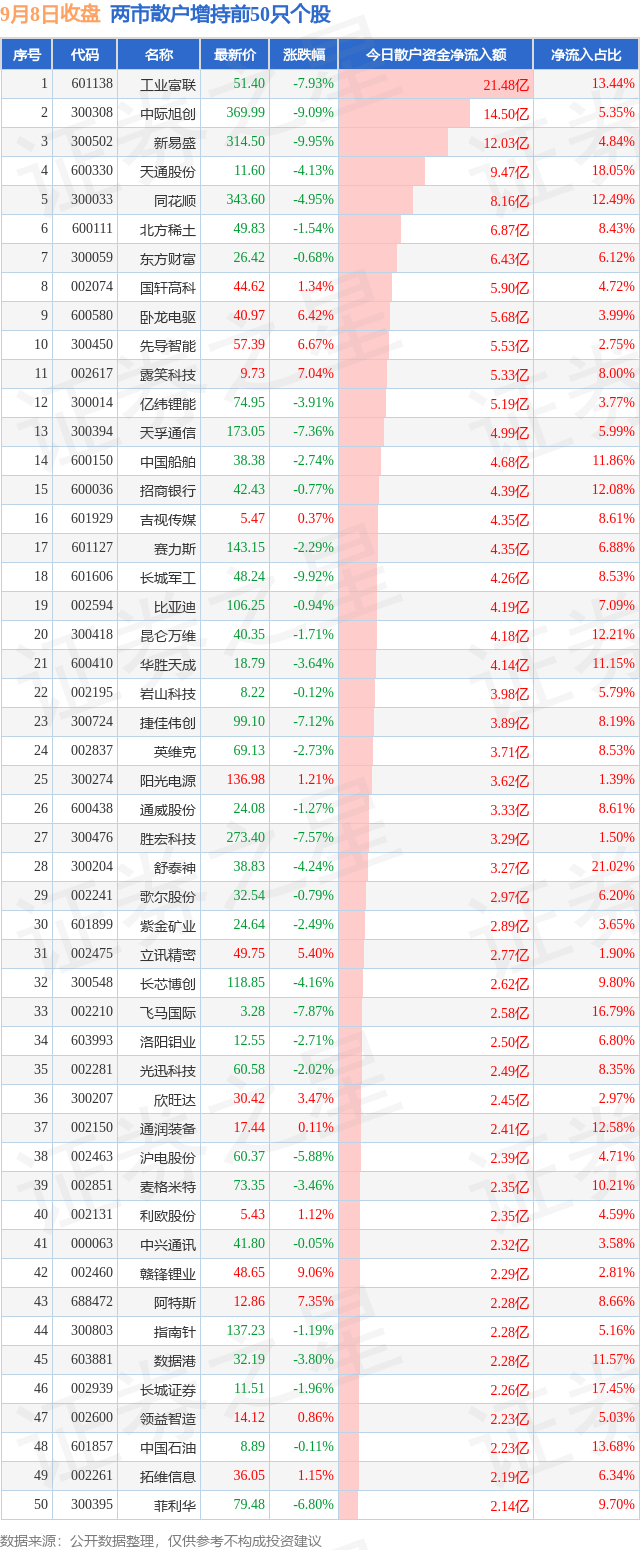The width and height of the screenshot is (640, 1550).
Task: Click 国轩高科 latest price 44.62
Action: click(249, 287)
